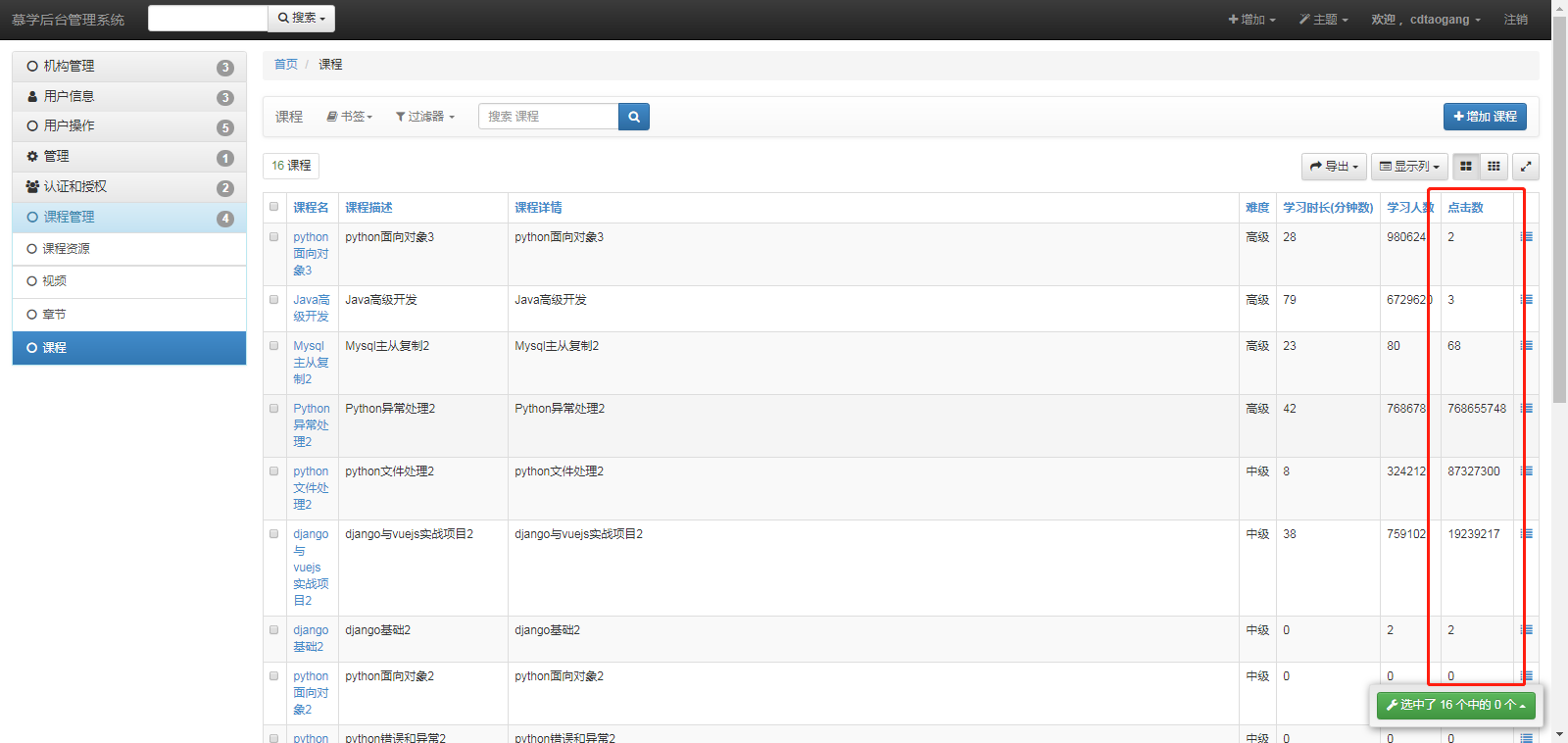Expand 用户信息 sidebar section

point(129,96)
